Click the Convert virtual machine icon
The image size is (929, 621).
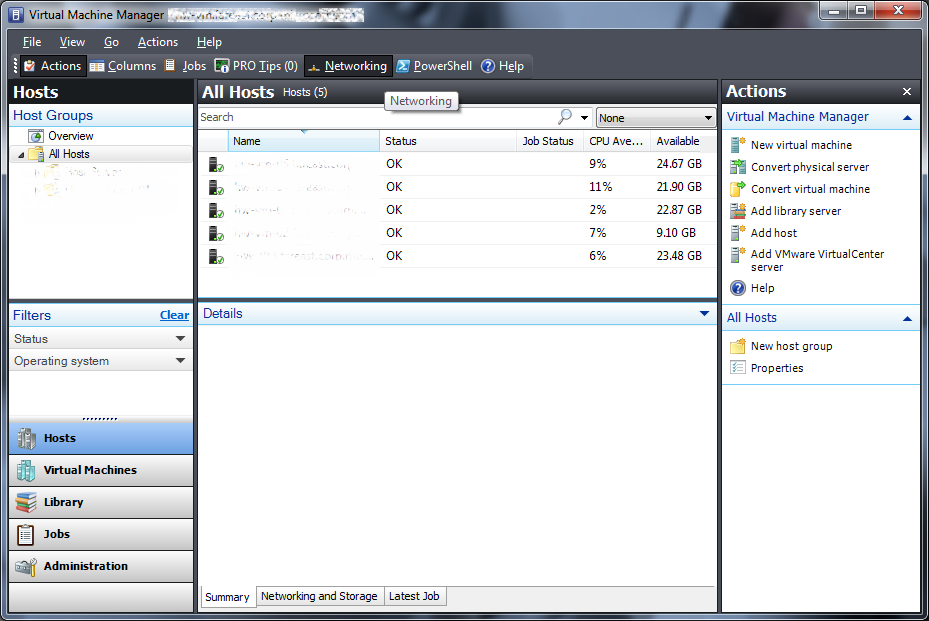point(738,188)
